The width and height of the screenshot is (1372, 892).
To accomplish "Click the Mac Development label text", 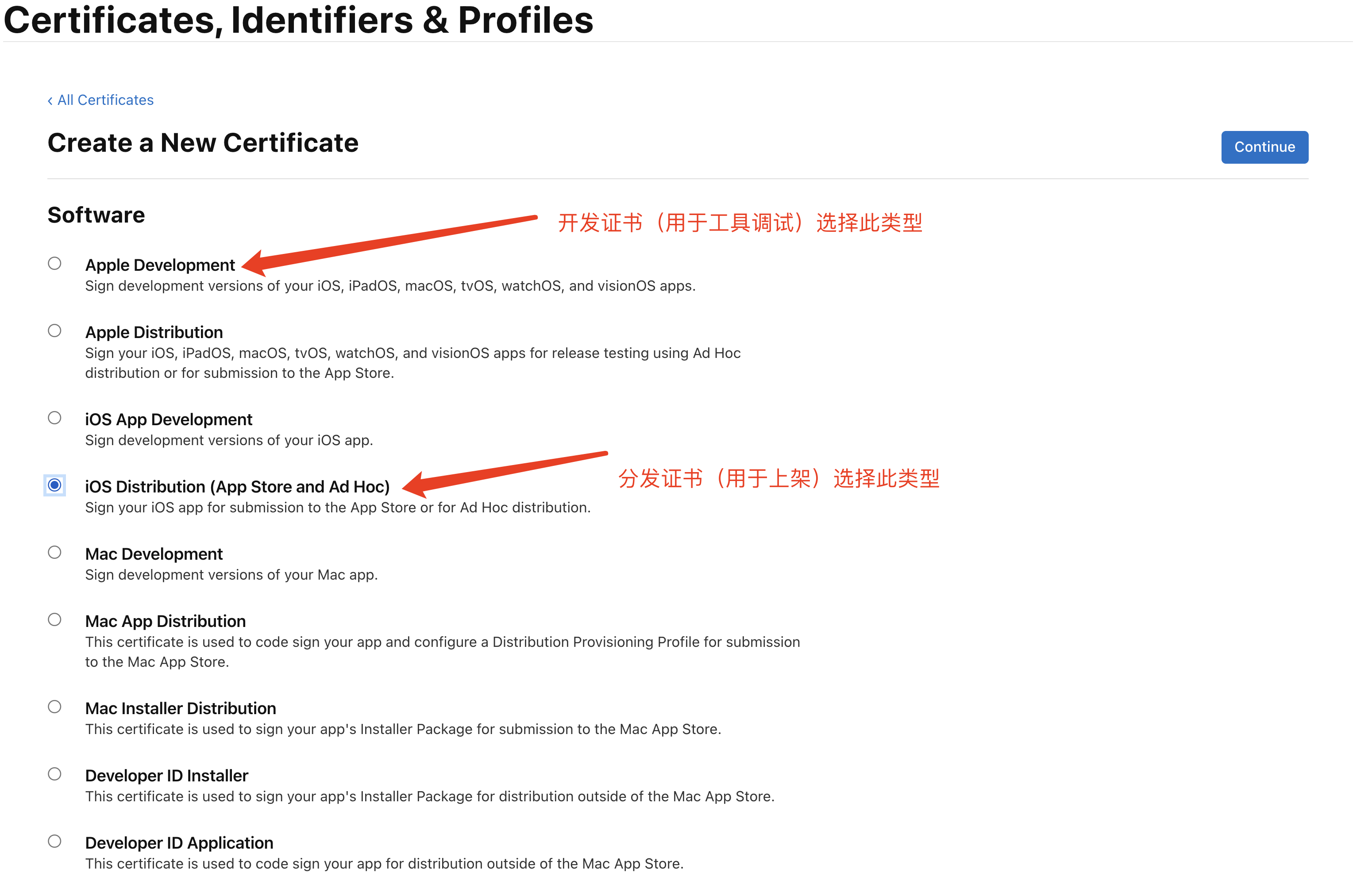I will click(154, 554).
